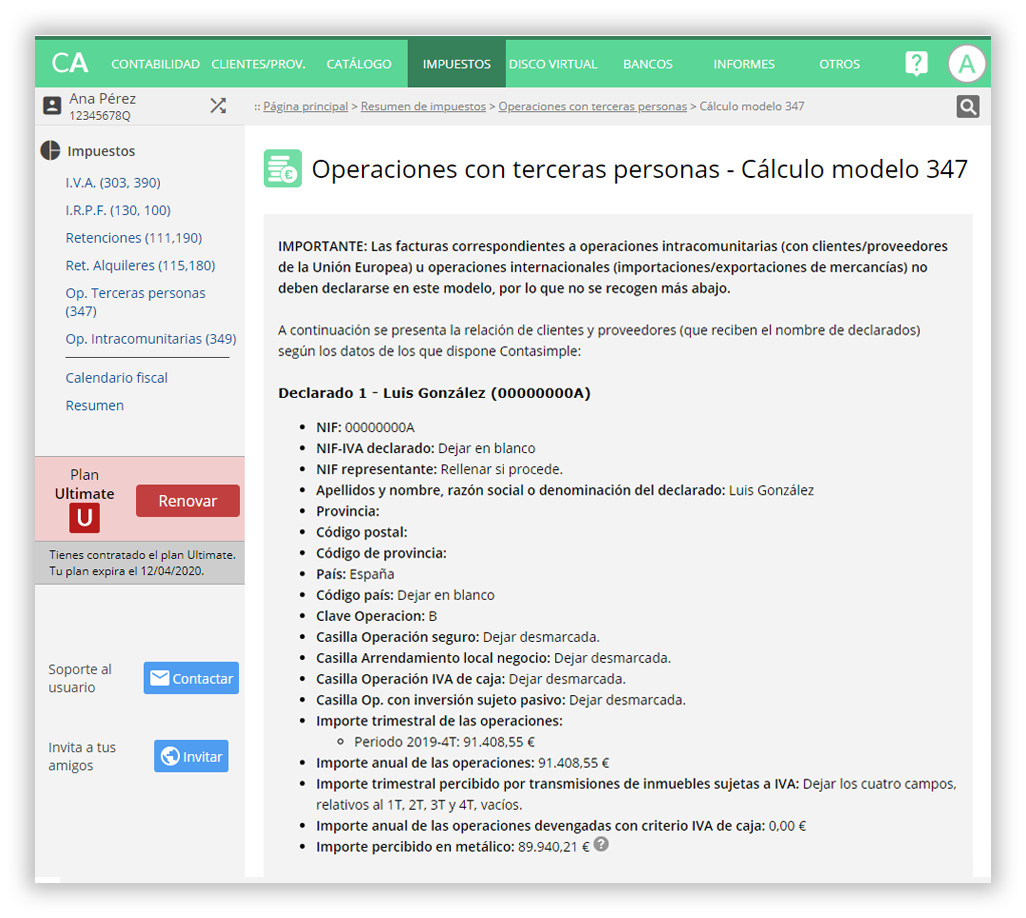Click the search magnifier icon
Viewport: 1026px width, 918px height.
(967, 107)
